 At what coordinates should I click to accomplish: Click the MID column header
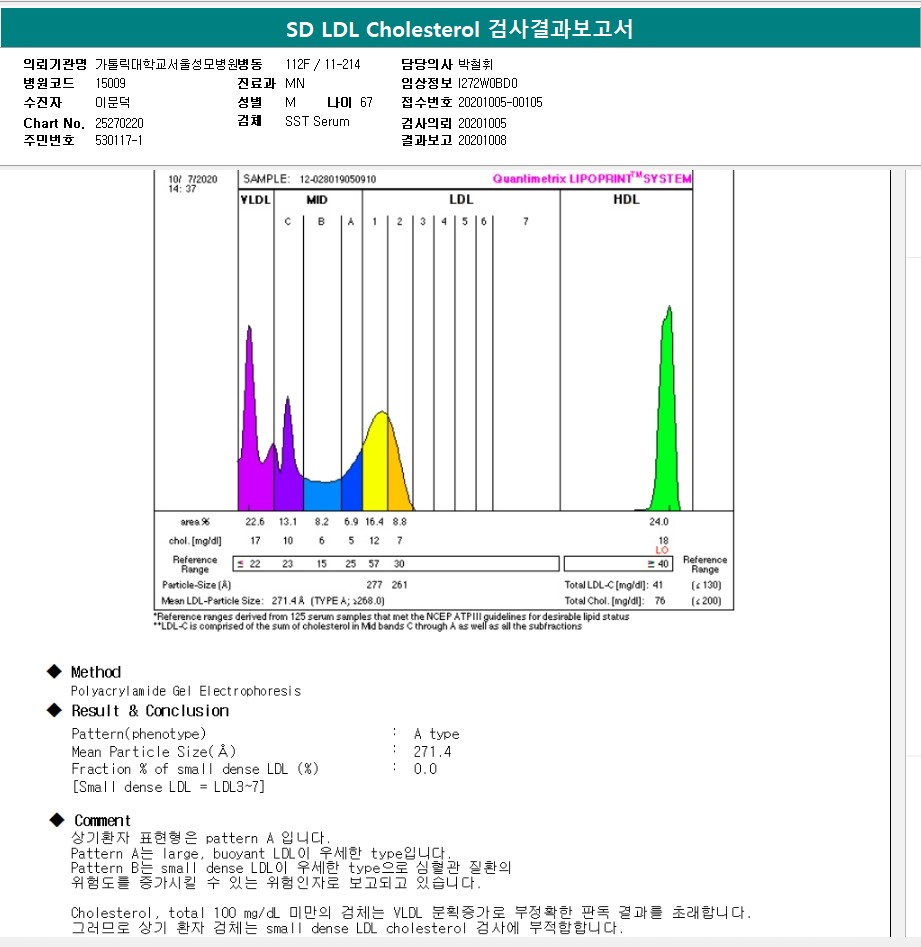tap(316, 199)
